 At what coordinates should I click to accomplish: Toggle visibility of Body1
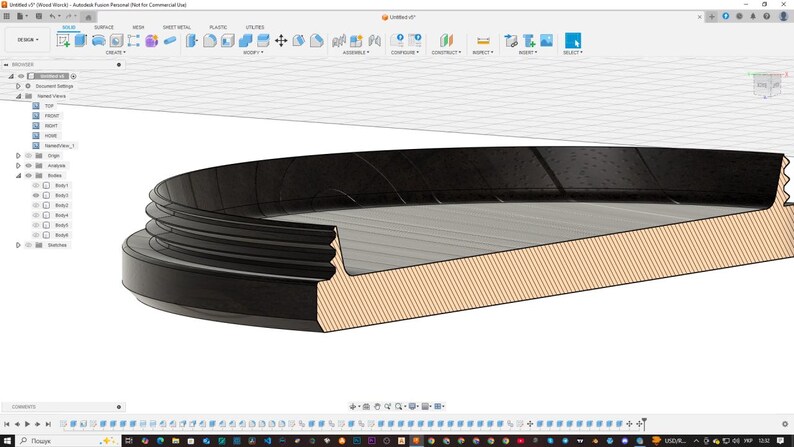point(36,185)
